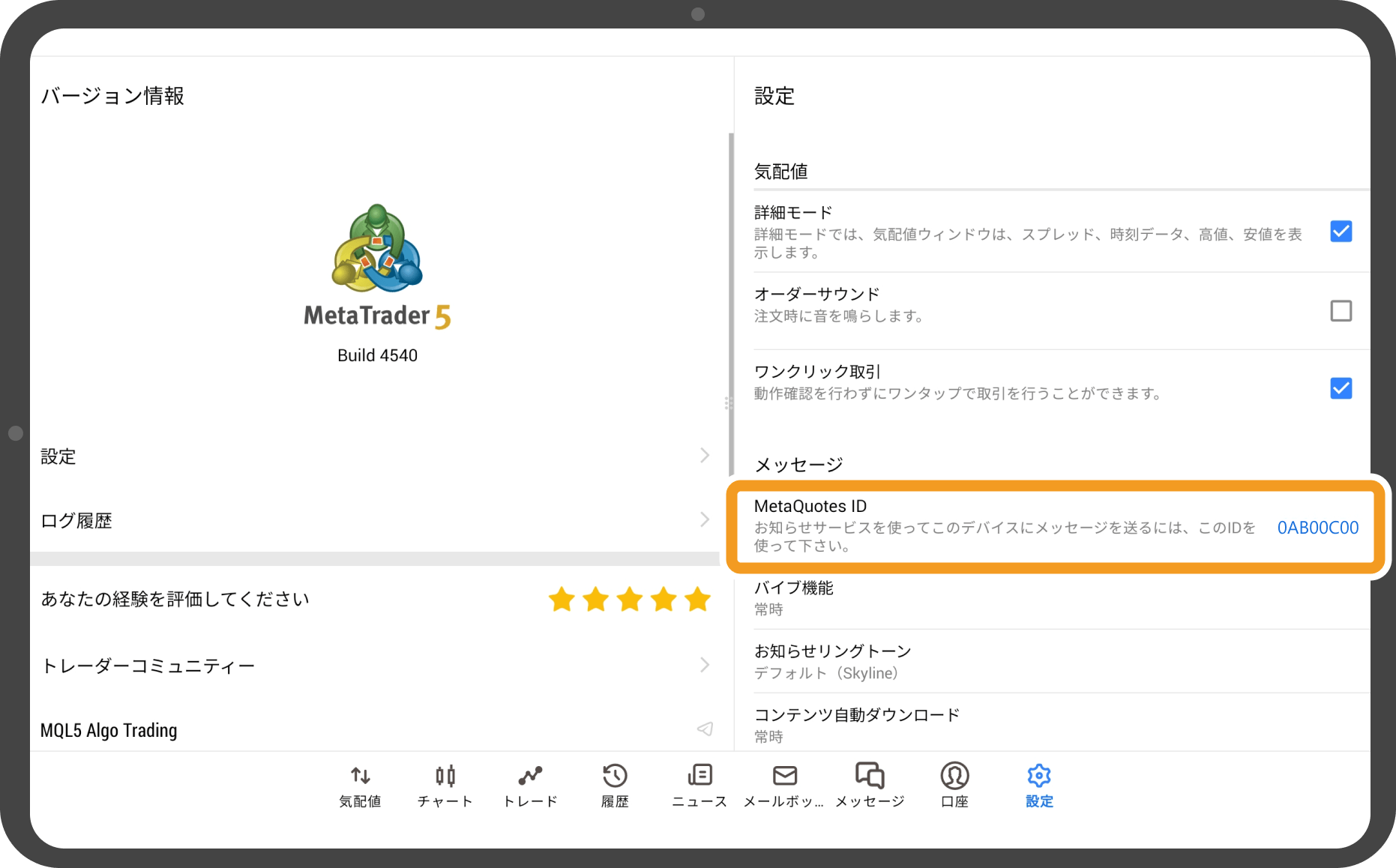Open the トレーダーコミュニティー row chevron

pyautogui.click(x=705, y=665)
